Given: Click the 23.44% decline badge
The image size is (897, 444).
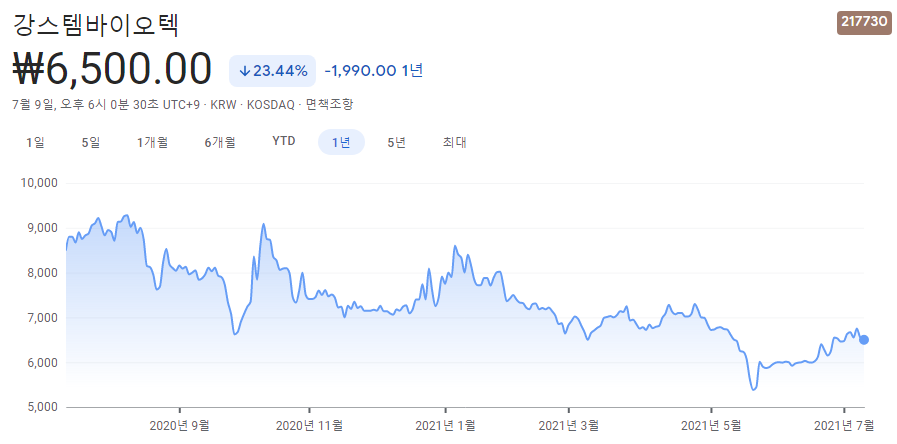Looking at the screenshot, I should 272,71.
